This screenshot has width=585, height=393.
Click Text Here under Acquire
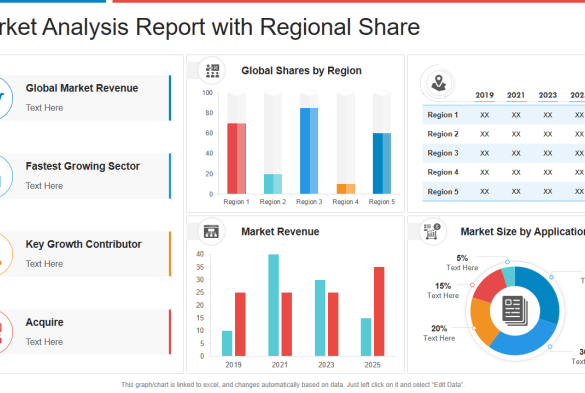click(x=44, y=342)
